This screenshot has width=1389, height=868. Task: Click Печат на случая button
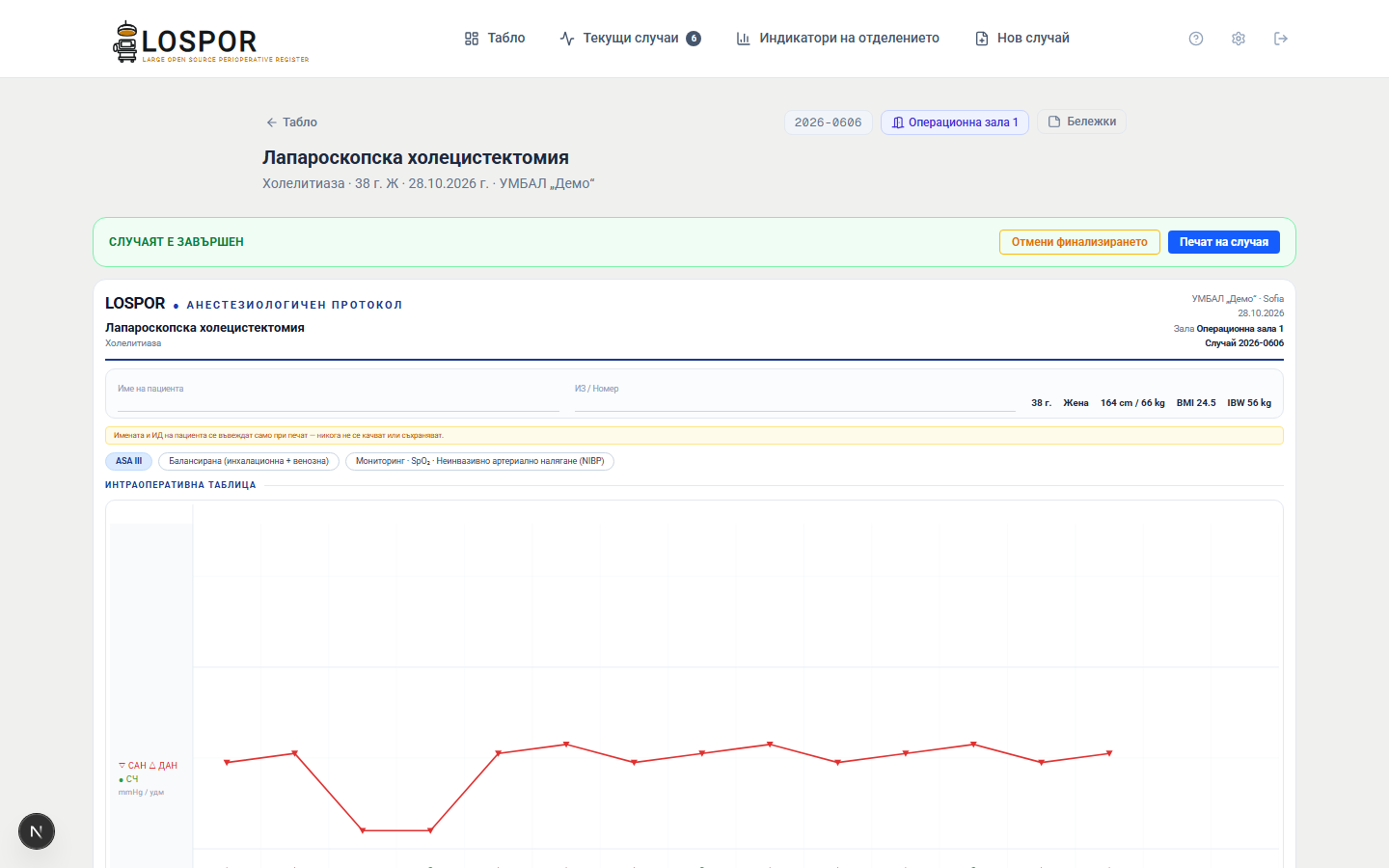tap(1224, 242)
